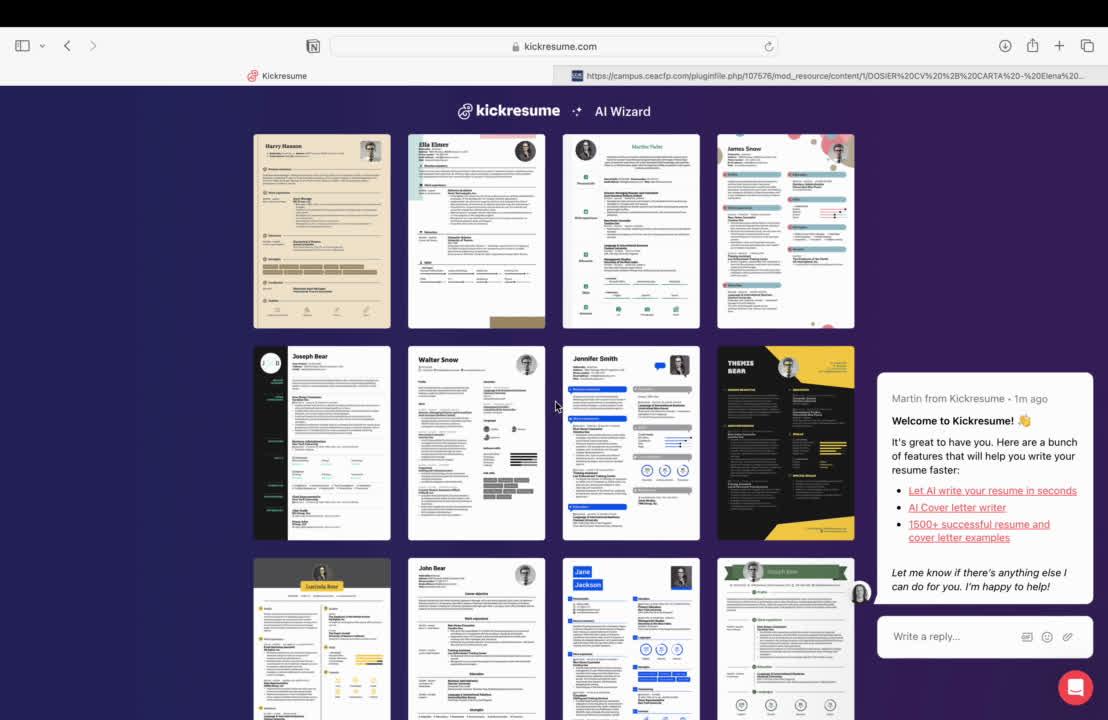
Task: Open the emoji picker in chat reply
Action: tap(1047, 637)
